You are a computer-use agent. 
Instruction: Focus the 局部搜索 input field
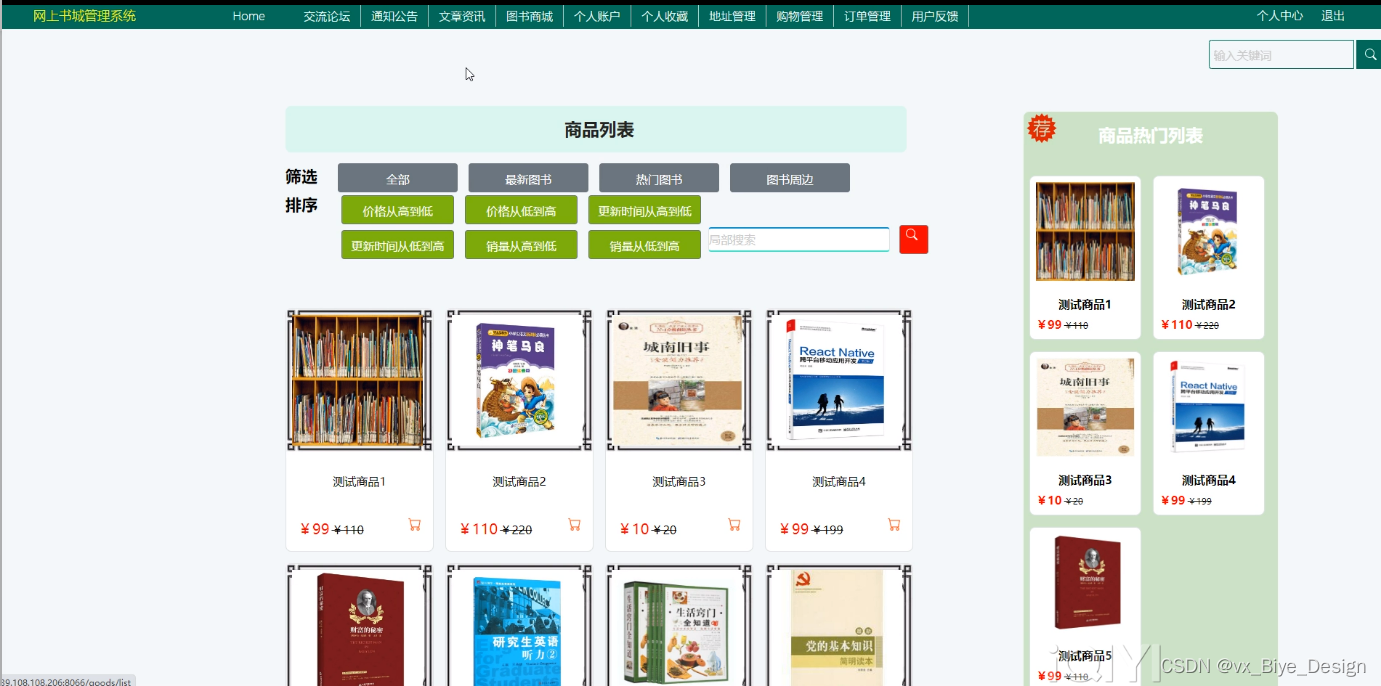(x=799, y=240)
